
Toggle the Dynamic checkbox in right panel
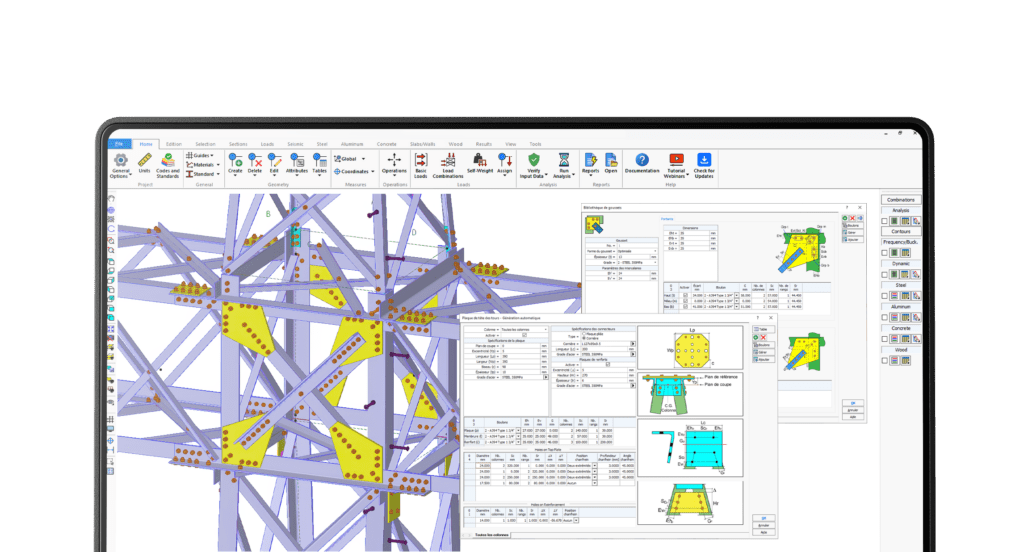[x=885, y=274]
